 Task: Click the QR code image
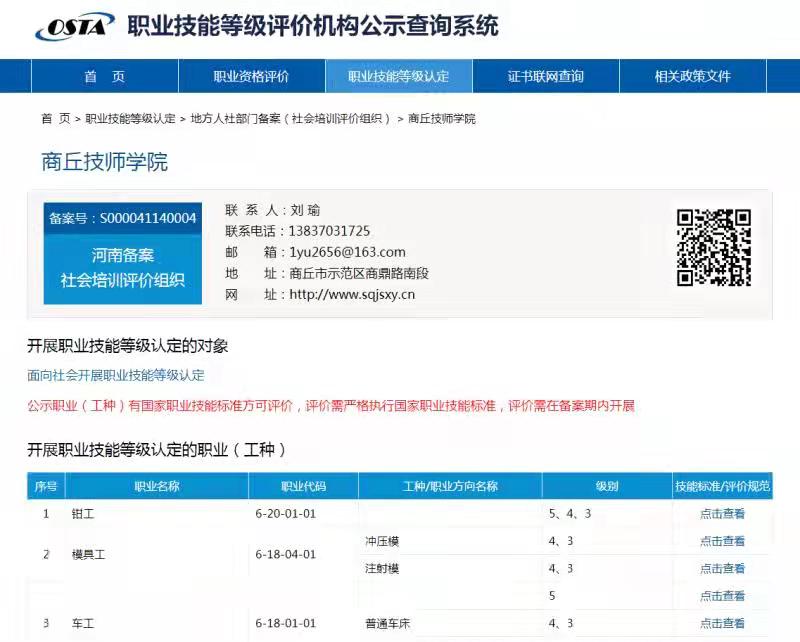pos(714,247)
